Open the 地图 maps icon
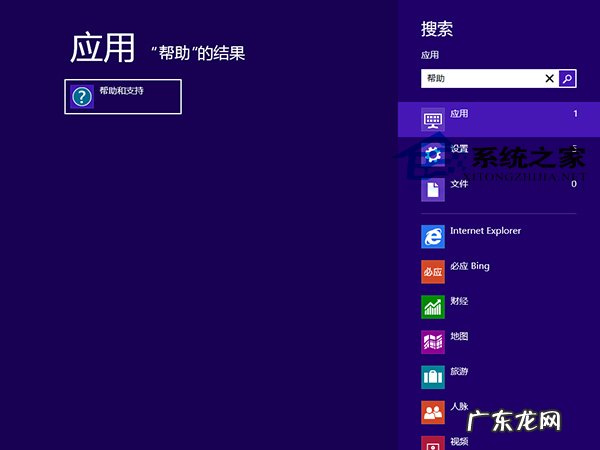The image size is (600, 450). click(x=433, y=342)
